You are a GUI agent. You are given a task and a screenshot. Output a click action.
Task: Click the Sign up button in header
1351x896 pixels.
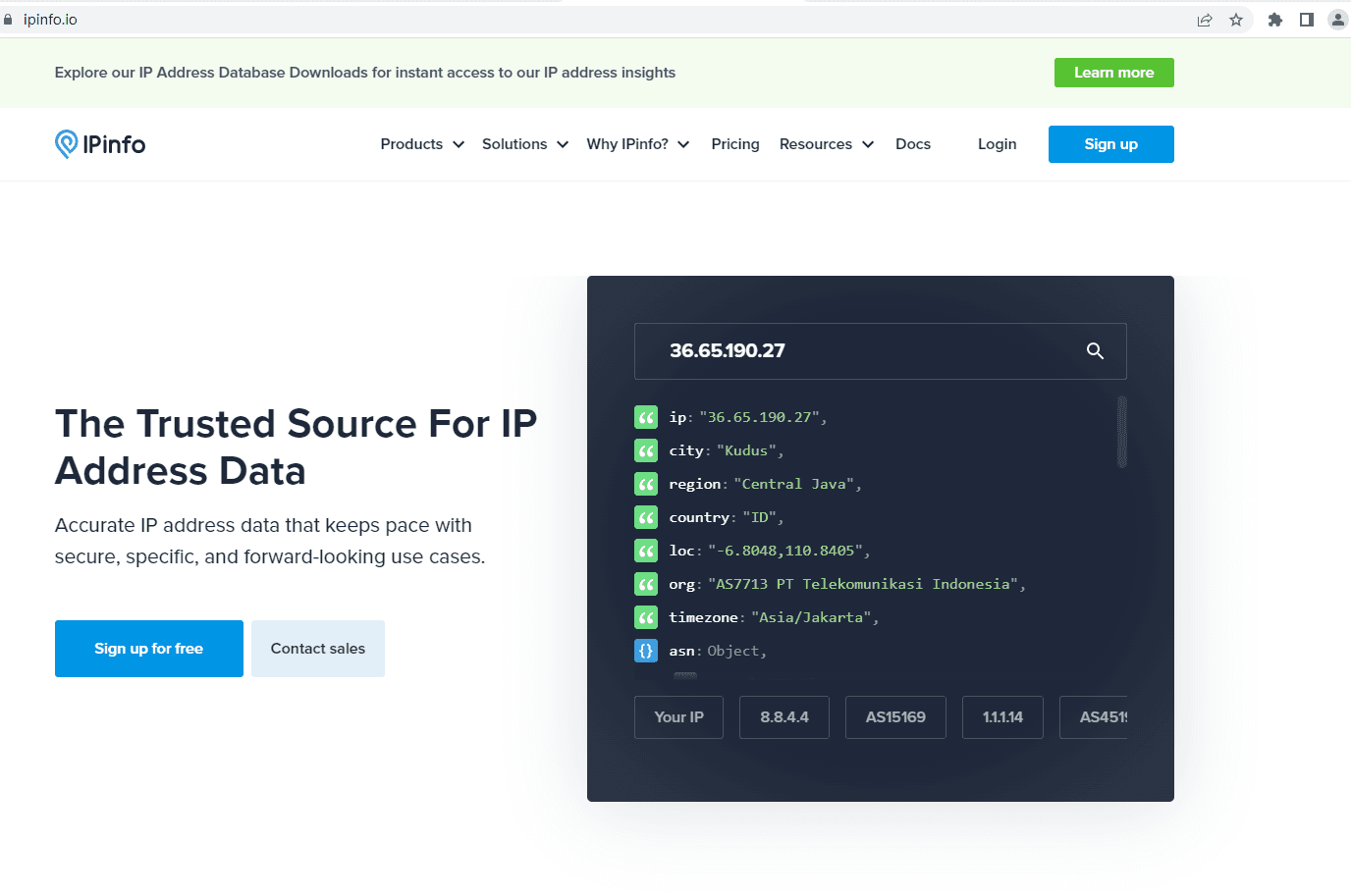(1111, 144)
